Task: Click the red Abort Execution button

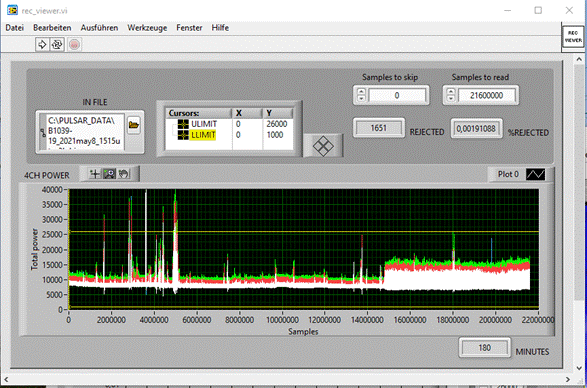Action: (x=74, y=45)
